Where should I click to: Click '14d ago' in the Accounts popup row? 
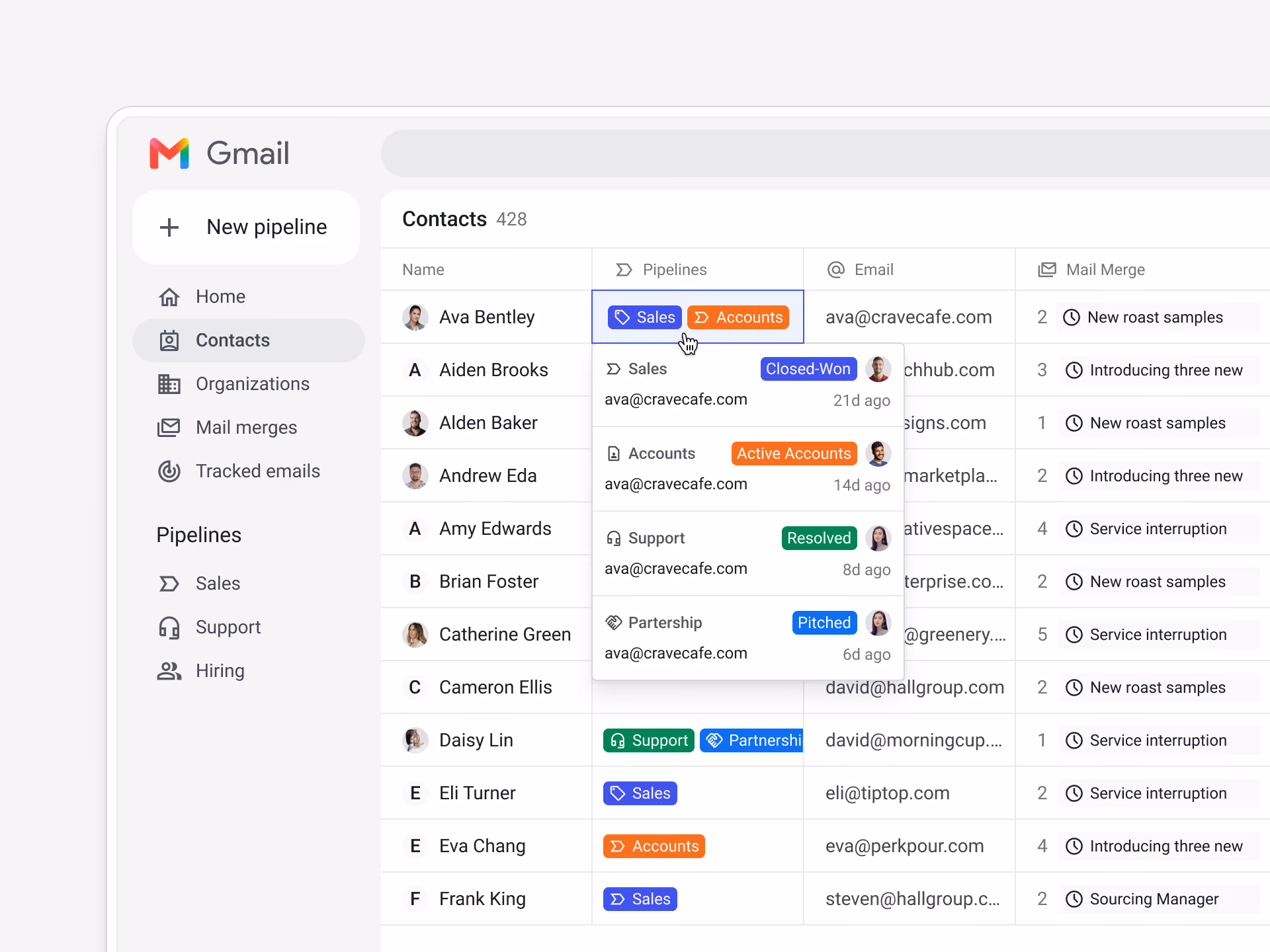click(861, 485)
